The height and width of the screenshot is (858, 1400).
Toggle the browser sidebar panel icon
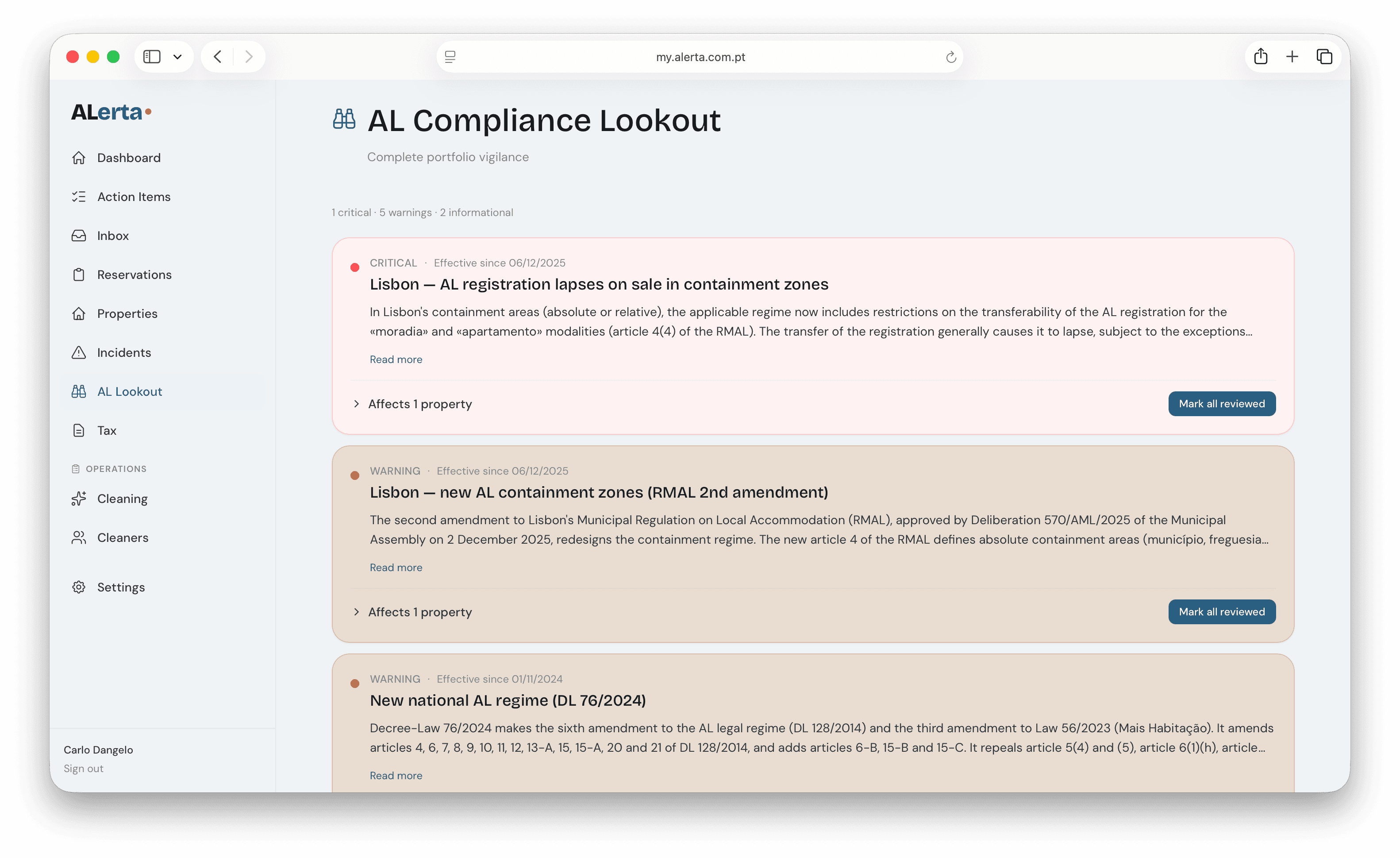[152, 56]
